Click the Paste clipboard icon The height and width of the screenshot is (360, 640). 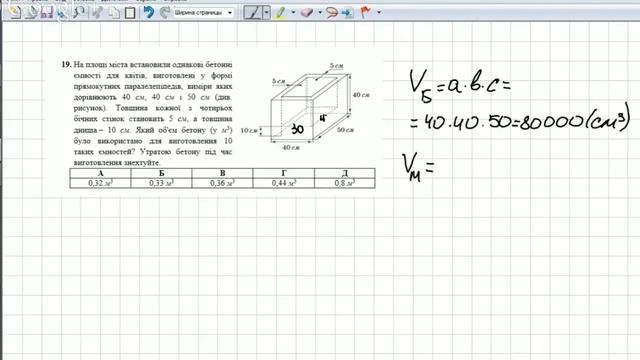[130, 13]
